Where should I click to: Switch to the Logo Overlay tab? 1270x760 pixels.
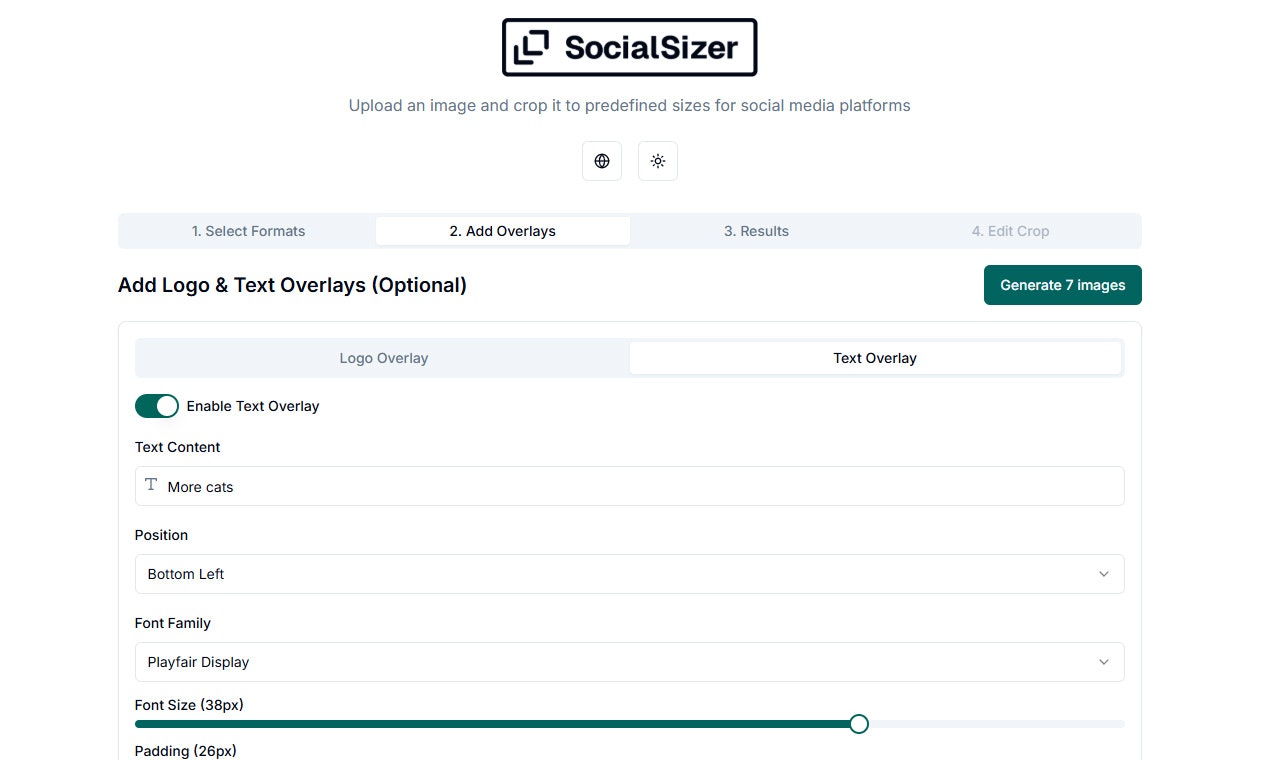pyautogui.click(x=384, y=358)
